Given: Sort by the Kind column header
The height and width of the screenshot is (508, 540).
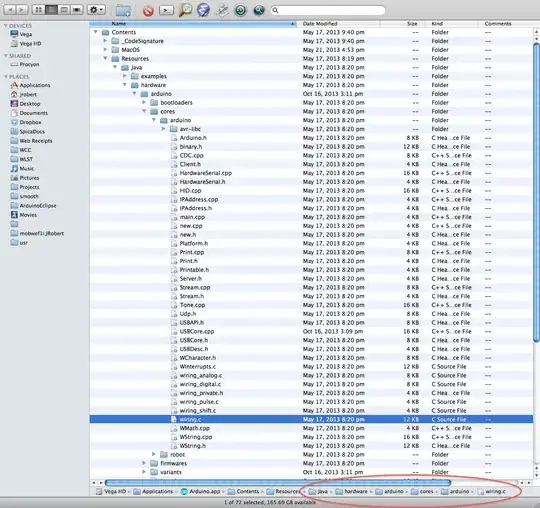Looking at the screenshot, I should (x=452, y=24).
